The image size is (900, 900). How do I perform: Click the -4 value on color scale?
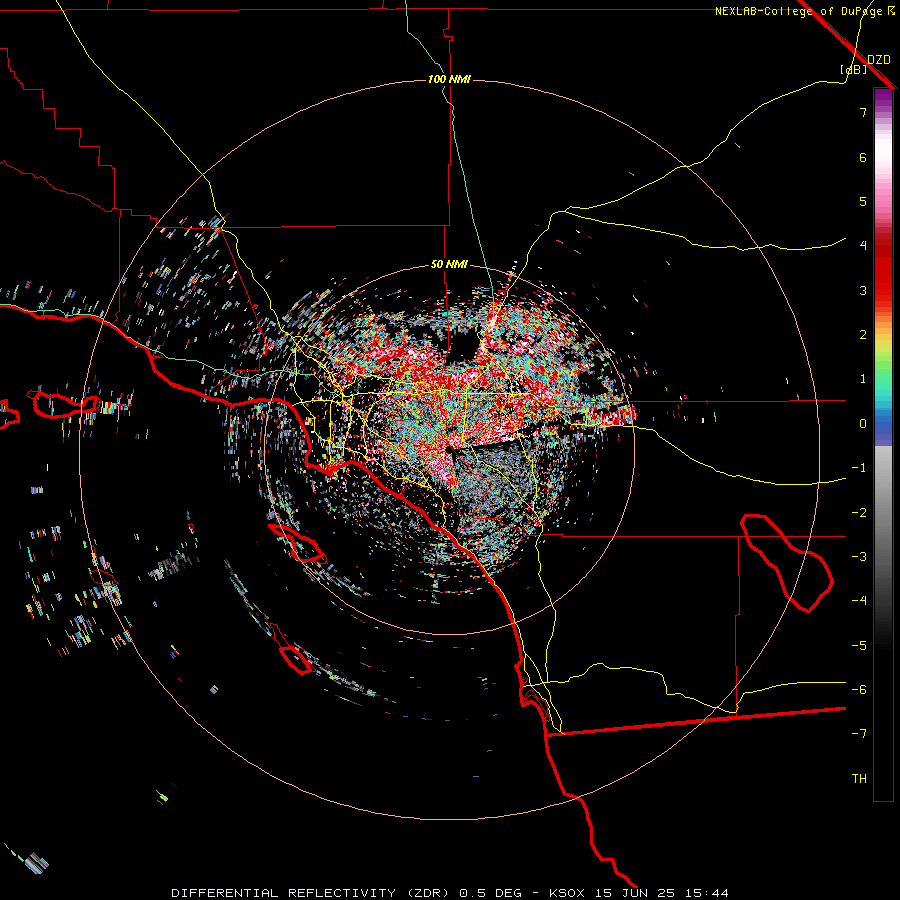point(859,601)
